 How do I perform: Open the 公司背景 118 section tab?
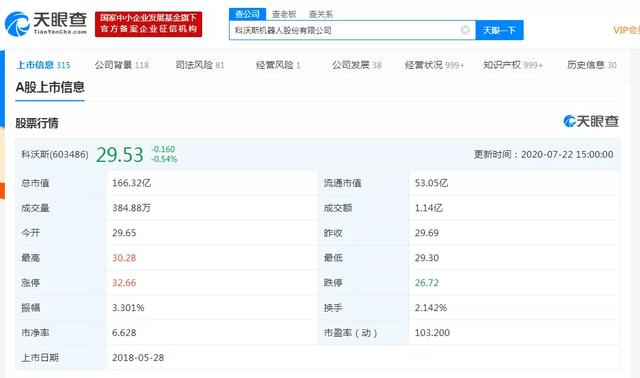[122, 65]
